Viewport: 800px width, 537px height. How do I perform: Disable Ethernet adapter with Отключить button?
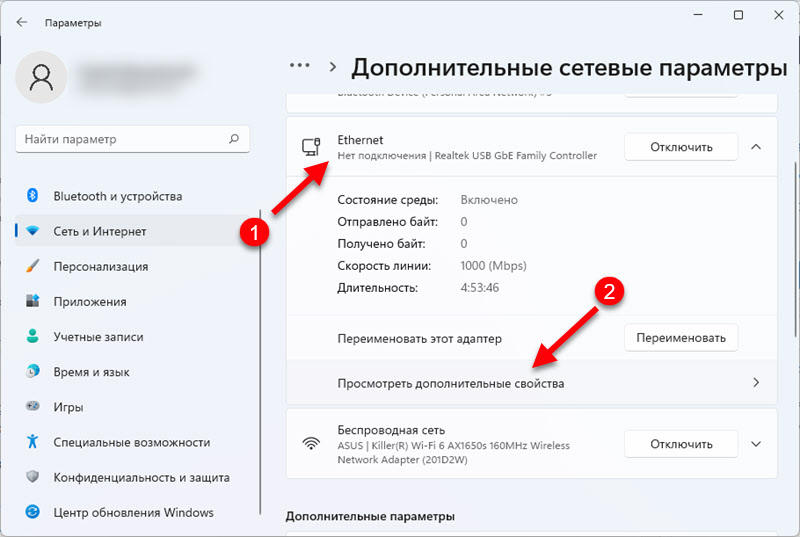pyautogui.click(x=681, y=147)
